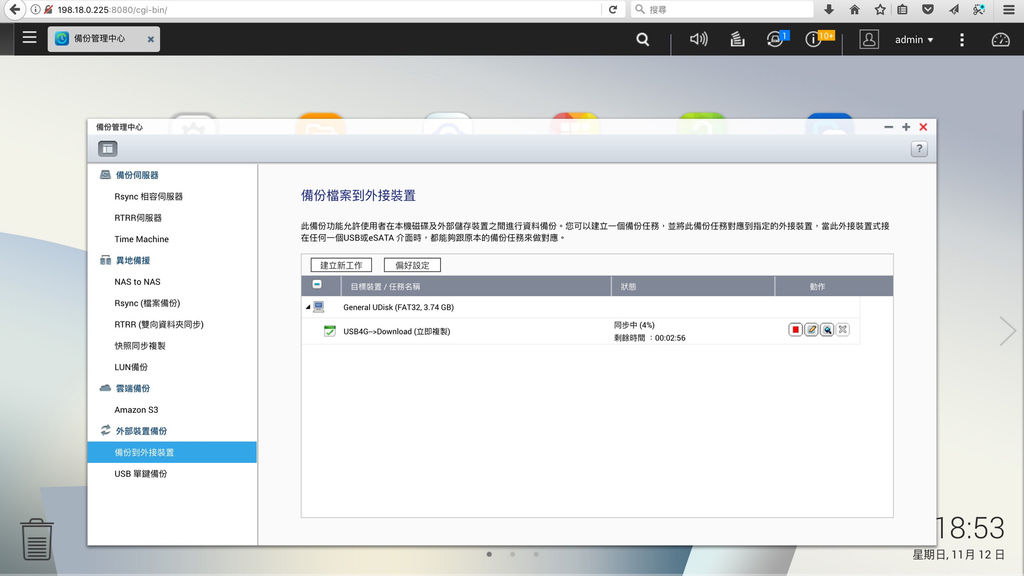
Task: Select 雲端備份 section header
Action: [133, 389]
